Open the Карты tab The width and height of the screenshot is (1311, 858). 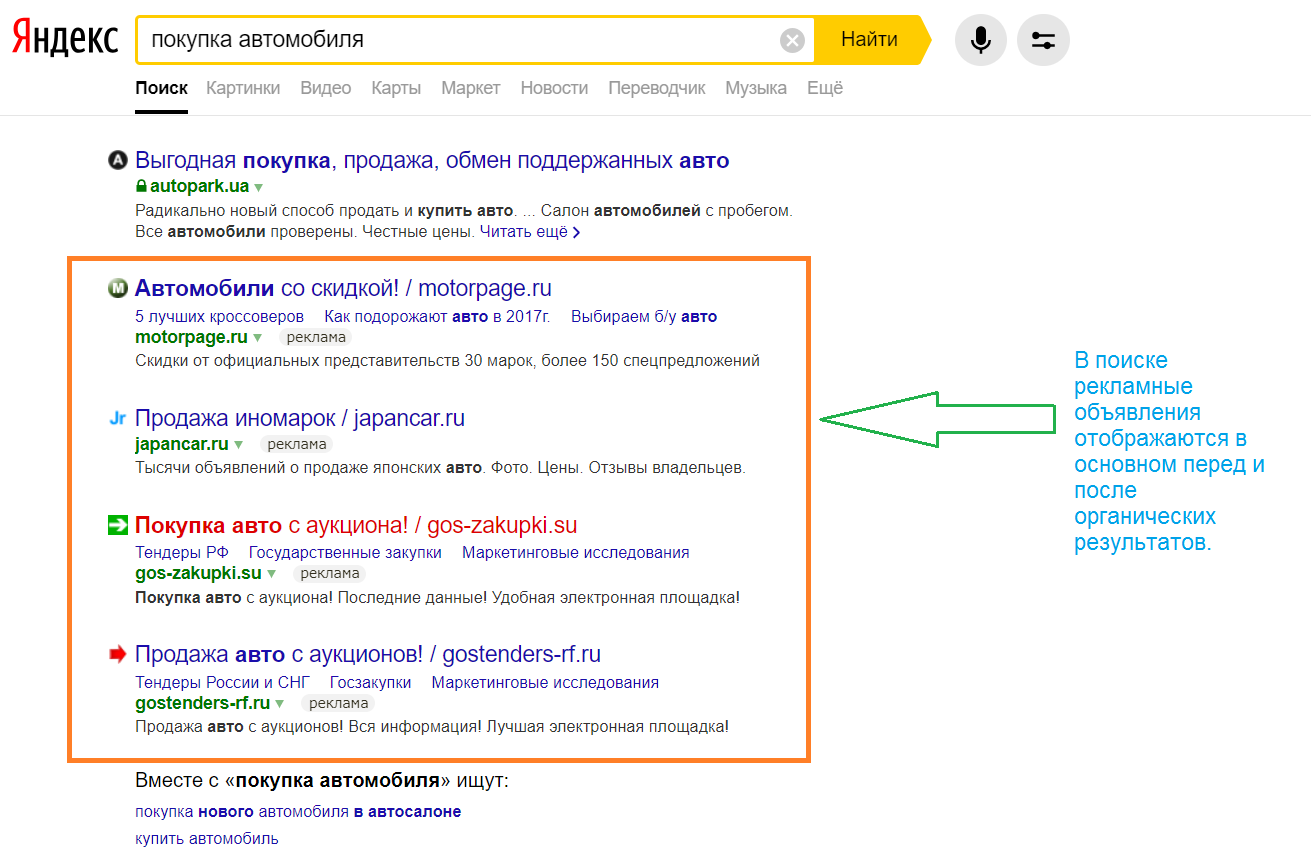coord(396,88)
